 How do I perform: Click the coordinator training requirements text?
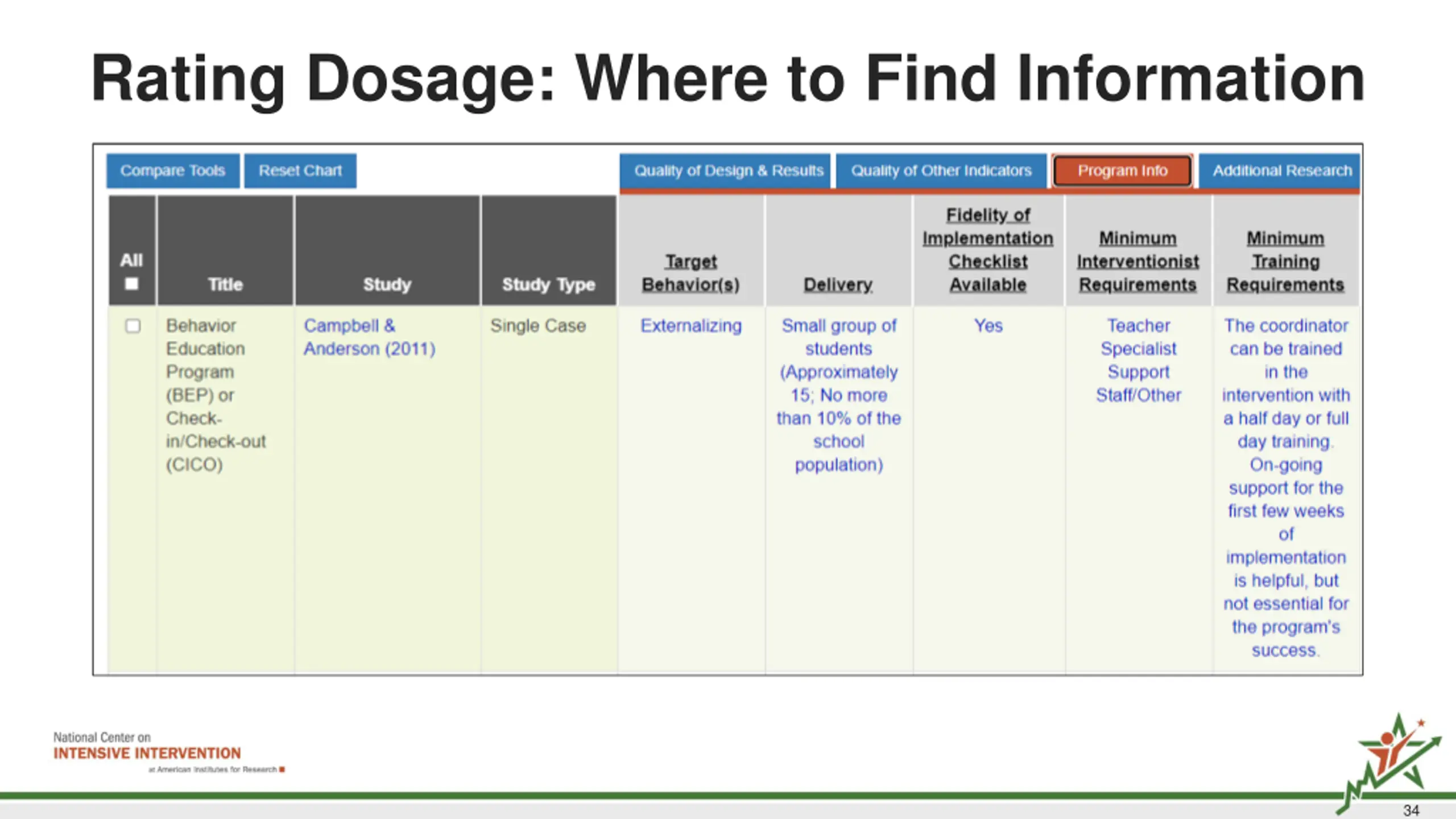click(1286, 488)
